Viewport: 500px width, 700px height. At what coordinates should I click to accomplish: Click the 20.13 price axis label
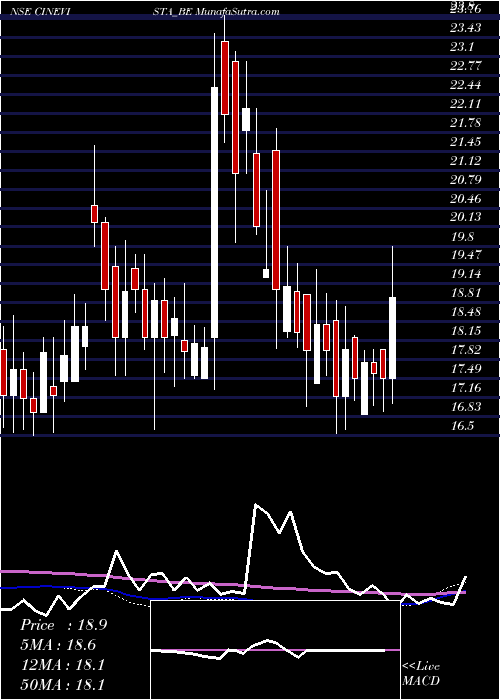(466, 217)
